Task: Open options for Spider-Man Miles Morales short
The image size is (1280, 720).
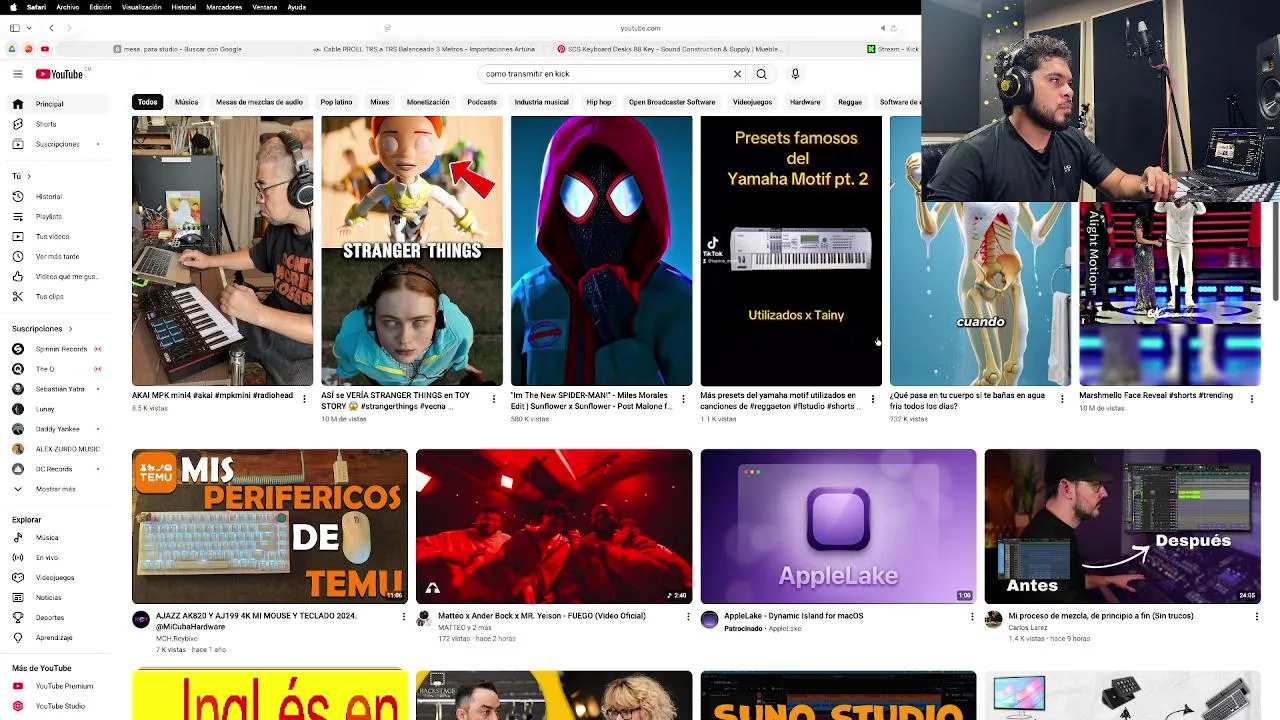Action: pyautogui.click(x=683, y=399)
